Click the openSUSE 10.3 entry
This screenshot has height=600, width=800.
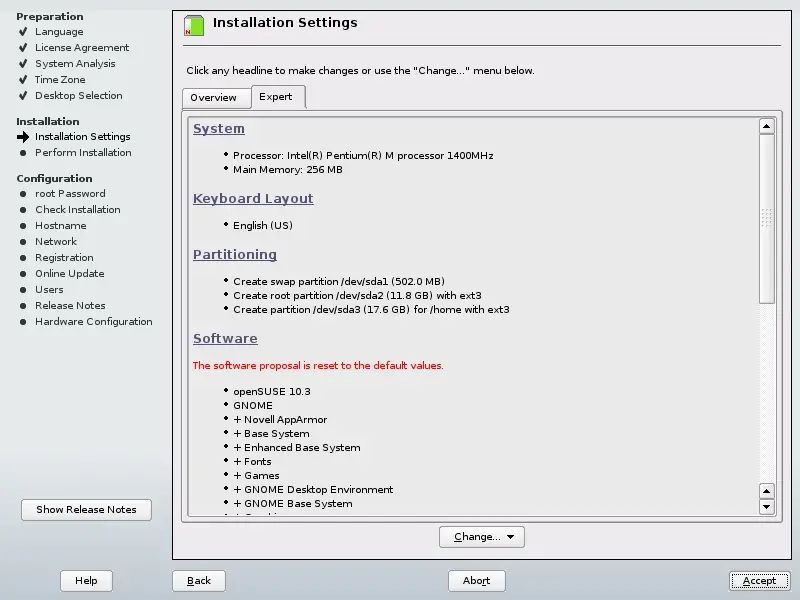272,392
